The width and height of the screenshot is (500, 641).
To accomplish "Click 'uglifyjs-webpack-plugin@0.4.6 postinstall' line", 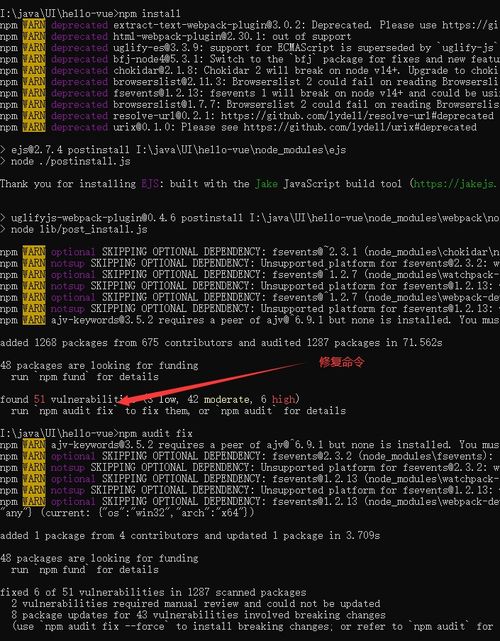I will click(250, 218).
